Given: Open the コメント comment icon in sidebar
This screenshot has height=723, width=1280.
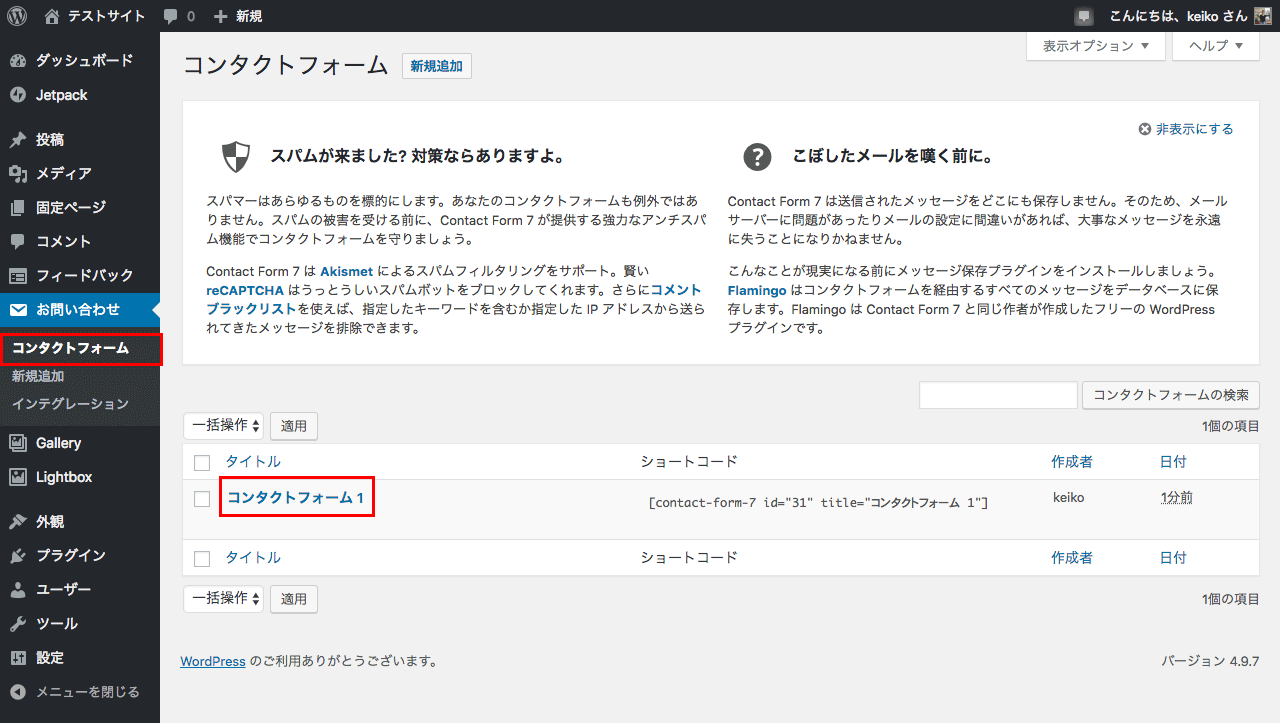Looking at the screenshot, I should 18,242.
